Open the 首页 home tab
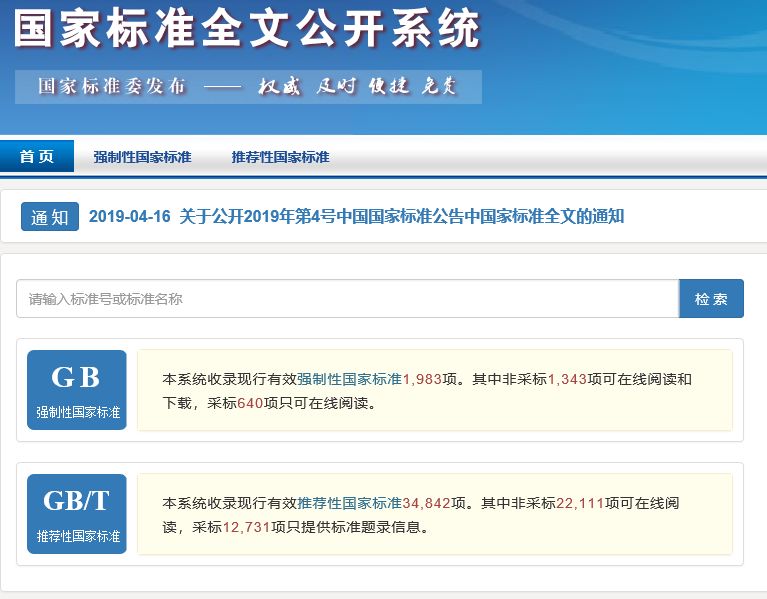The height and width of the screenshot is (599, 767). [x=37, y=156]
